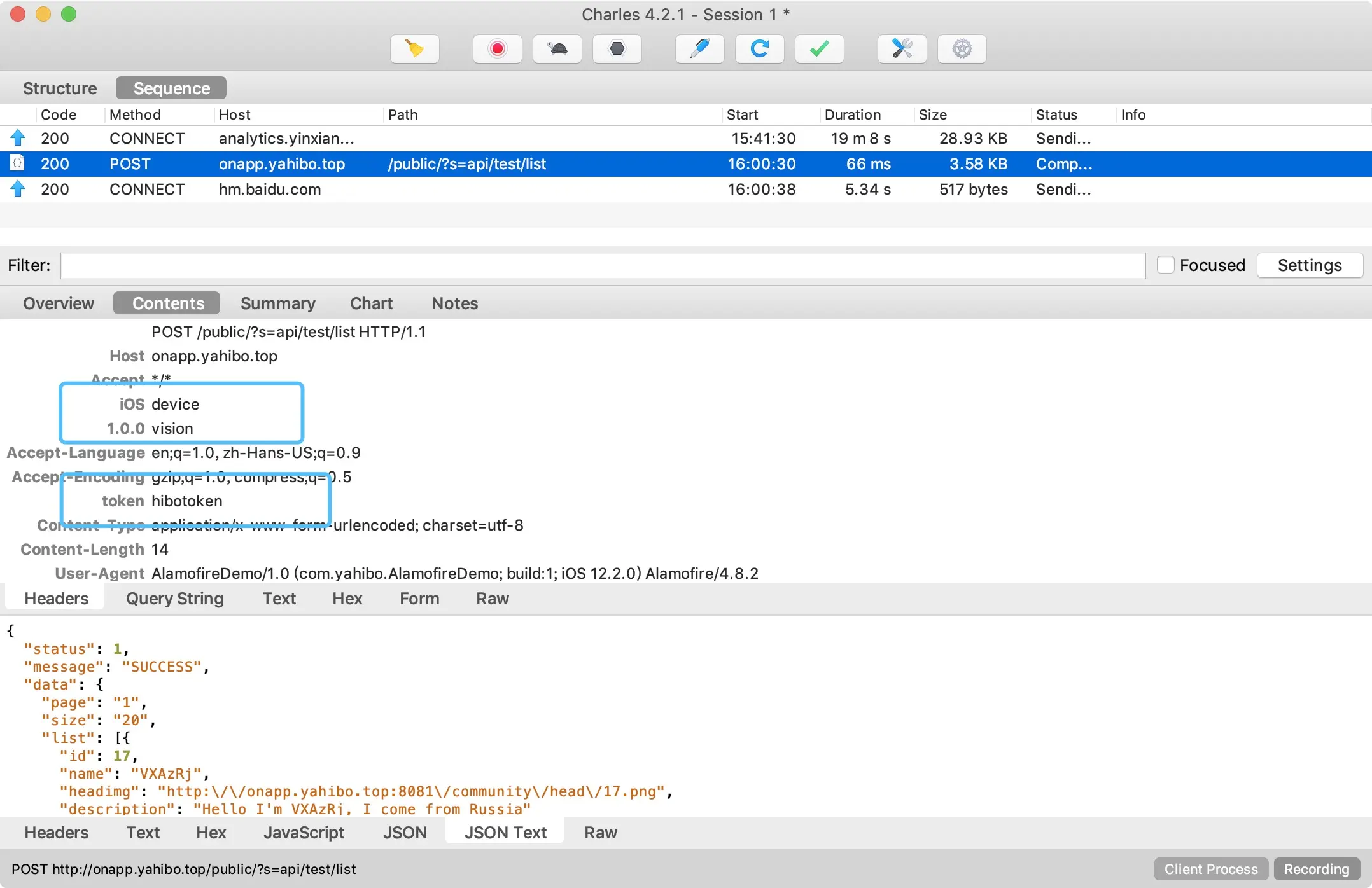The width and height of the screenshot is (1372, 888).
Task: Click the filter Settings button
Action: pyautogui.click(x=1309, y=265)
